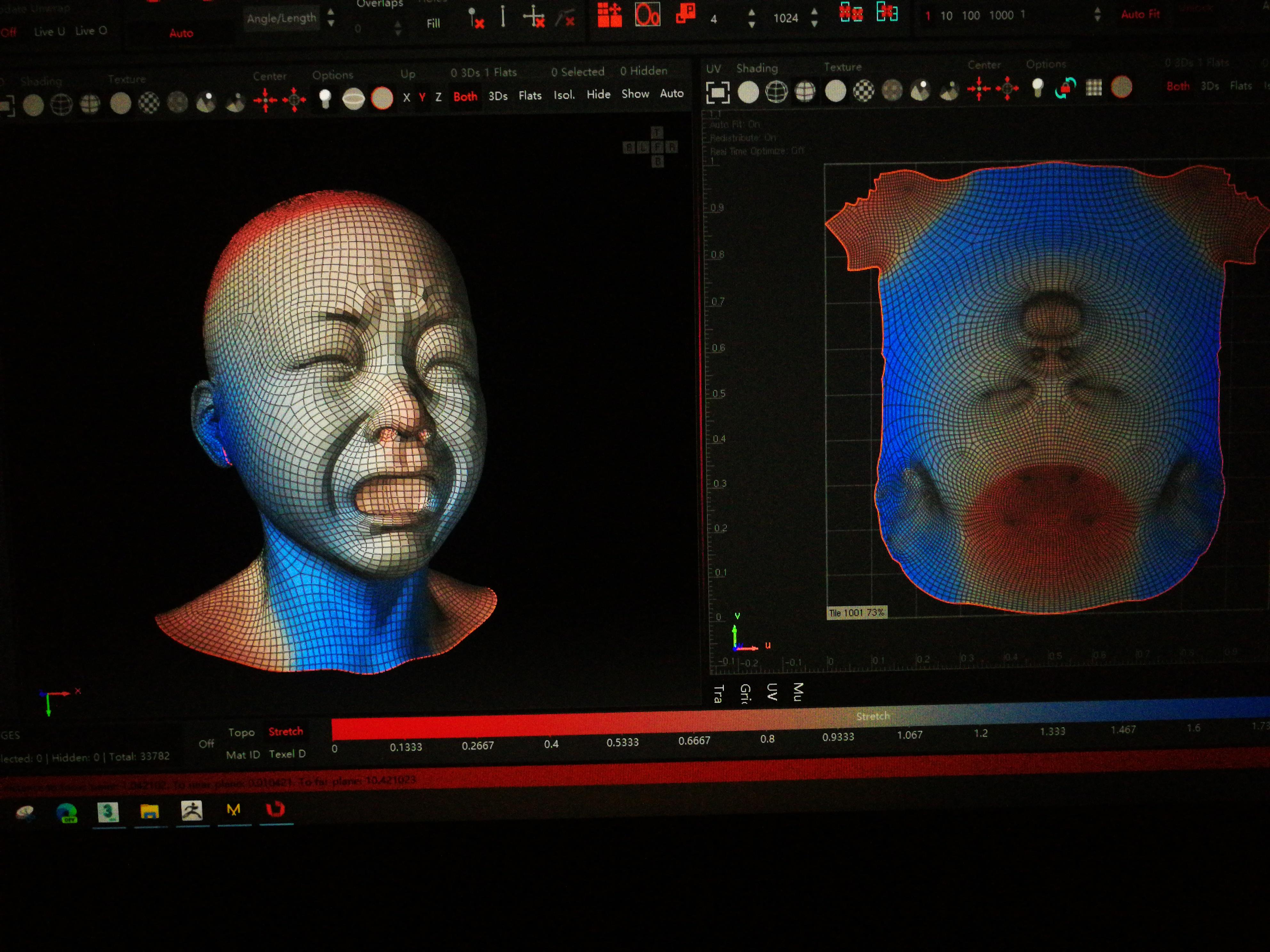Open ZBrush from the taskbar
The height and width of the screenshot is (952, 1270).
coord(192,811)
